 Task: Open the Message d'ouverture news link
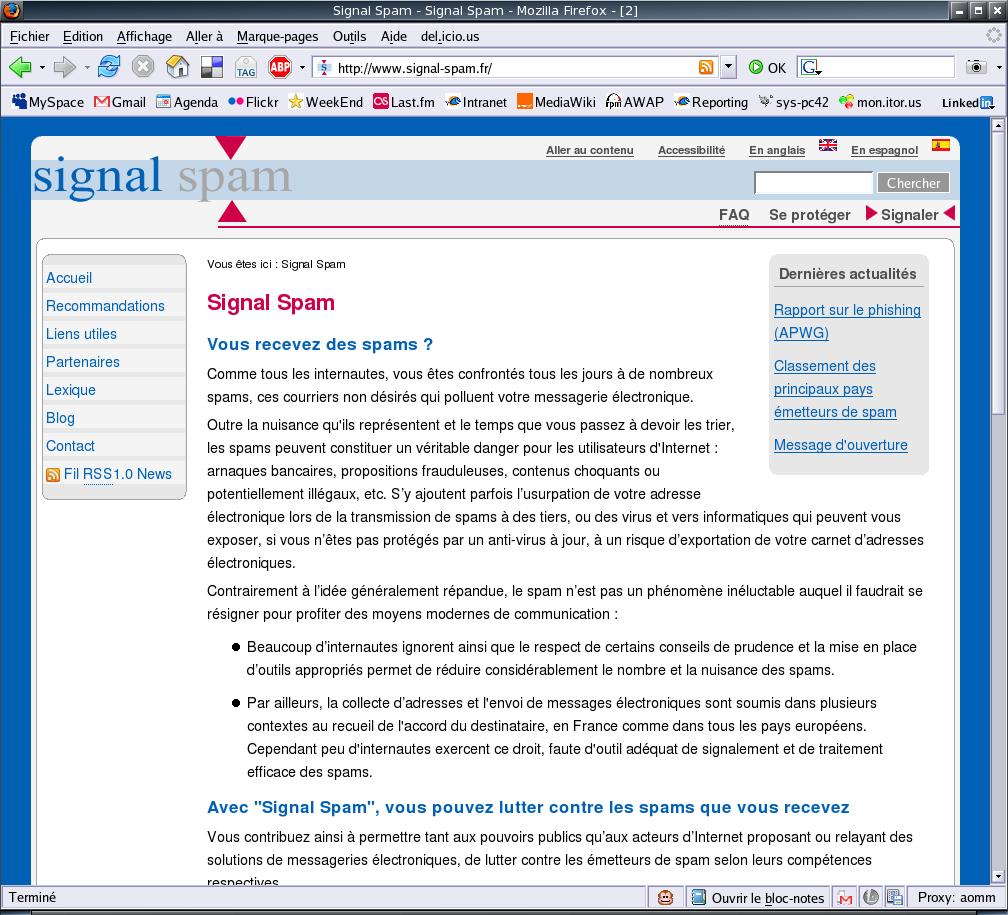(841, 445)
